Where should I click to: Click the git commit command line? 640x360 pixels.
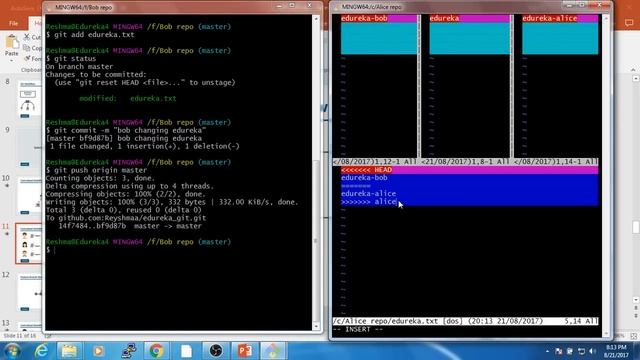click(126, 130)
